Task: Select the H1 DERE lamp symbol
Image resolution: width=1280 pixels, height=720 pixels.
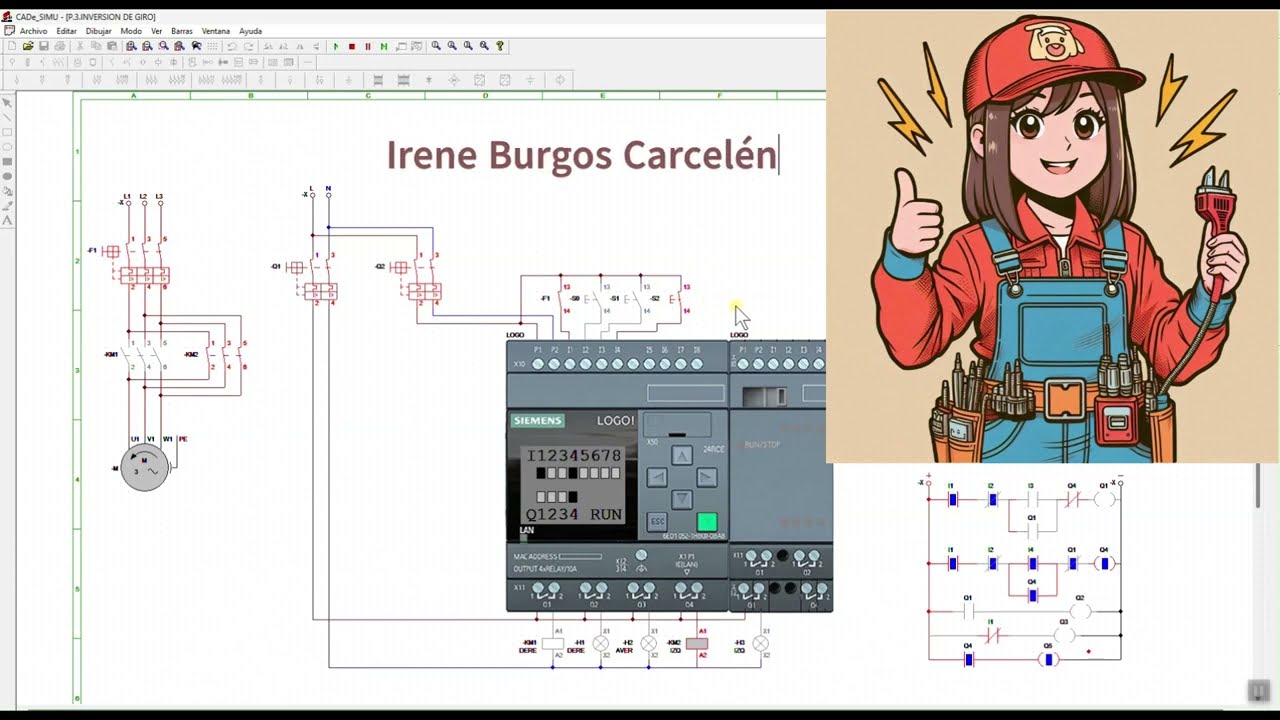Action: click(601, 644)
